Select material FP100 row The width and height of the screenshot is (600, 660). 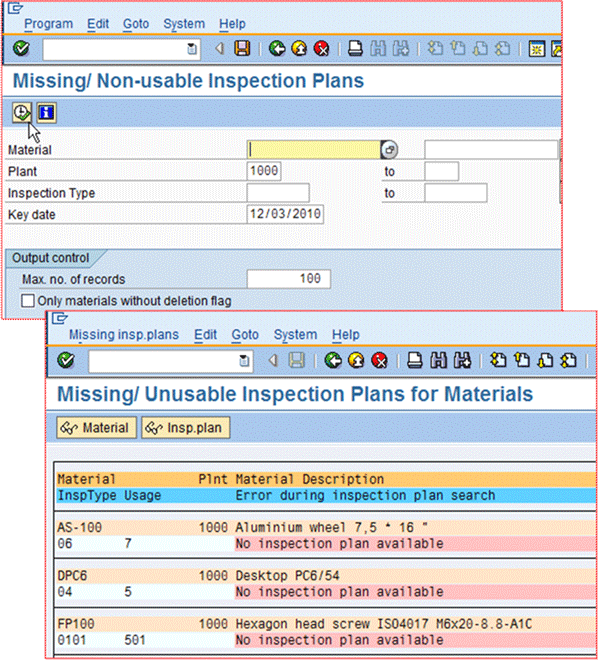click(x=326, y=624)
